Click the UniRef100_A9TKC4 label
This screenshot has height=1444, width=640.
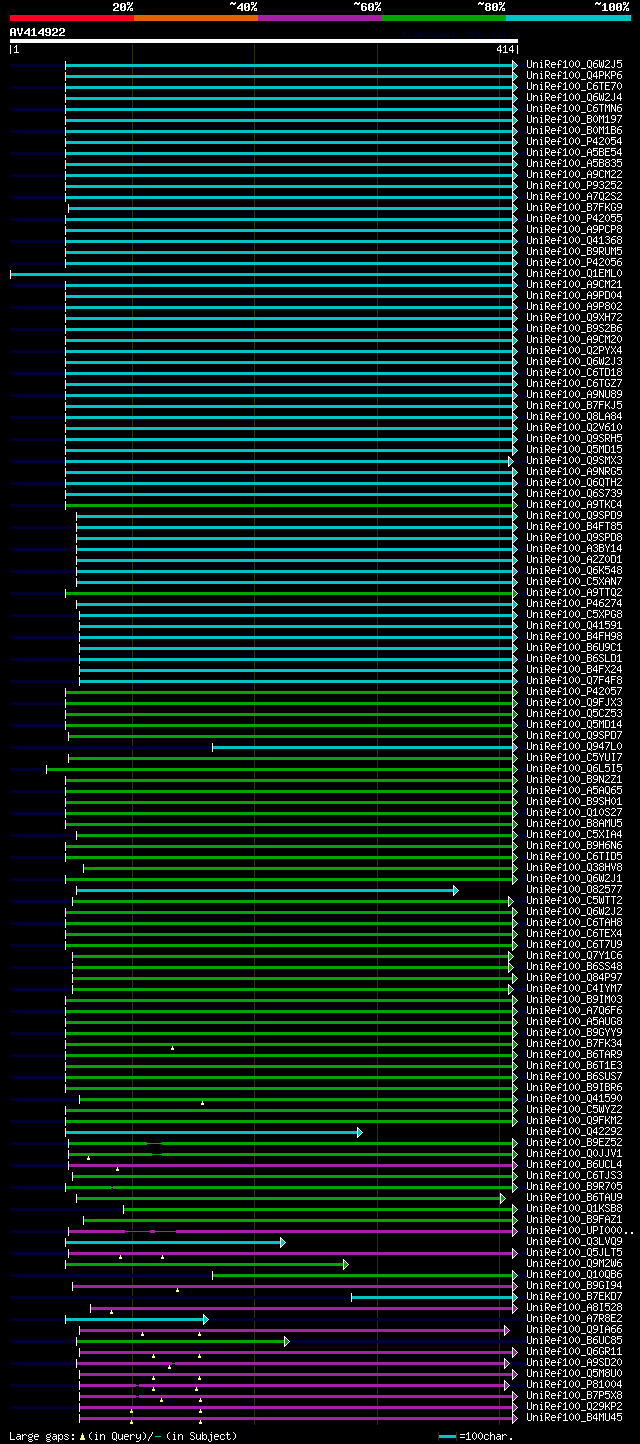tap(574, 504)
